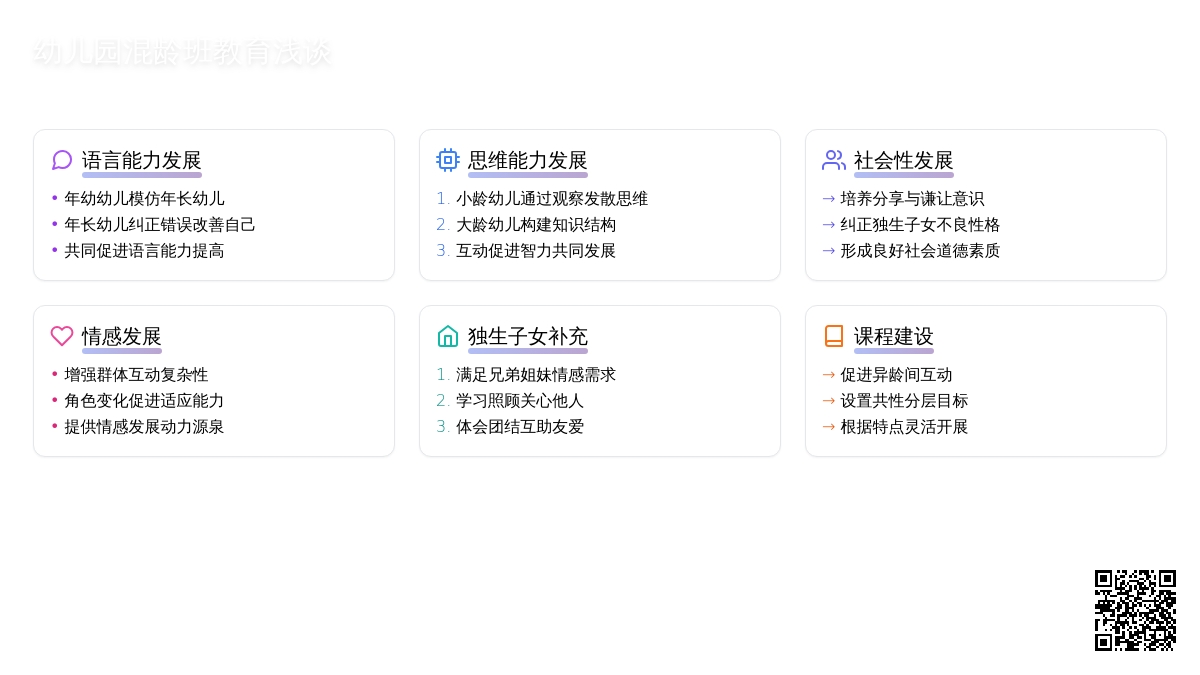Click the bullet 增强群体互动复杂性

(137, 374)
